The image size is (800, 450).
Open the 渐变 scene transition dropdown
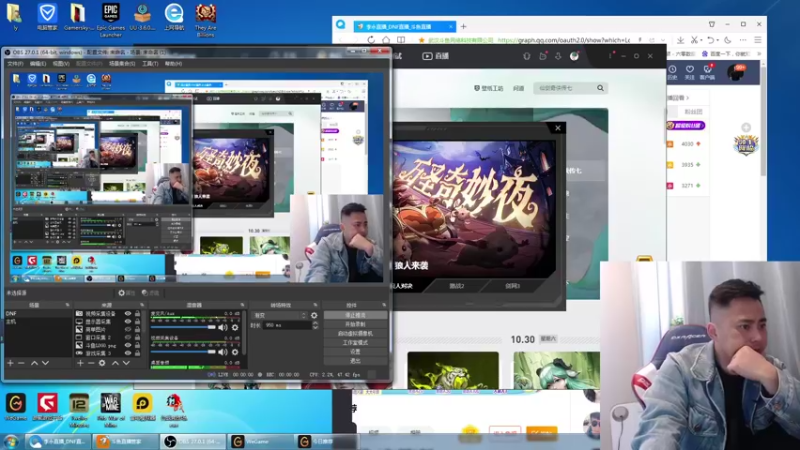pos(280,315)
